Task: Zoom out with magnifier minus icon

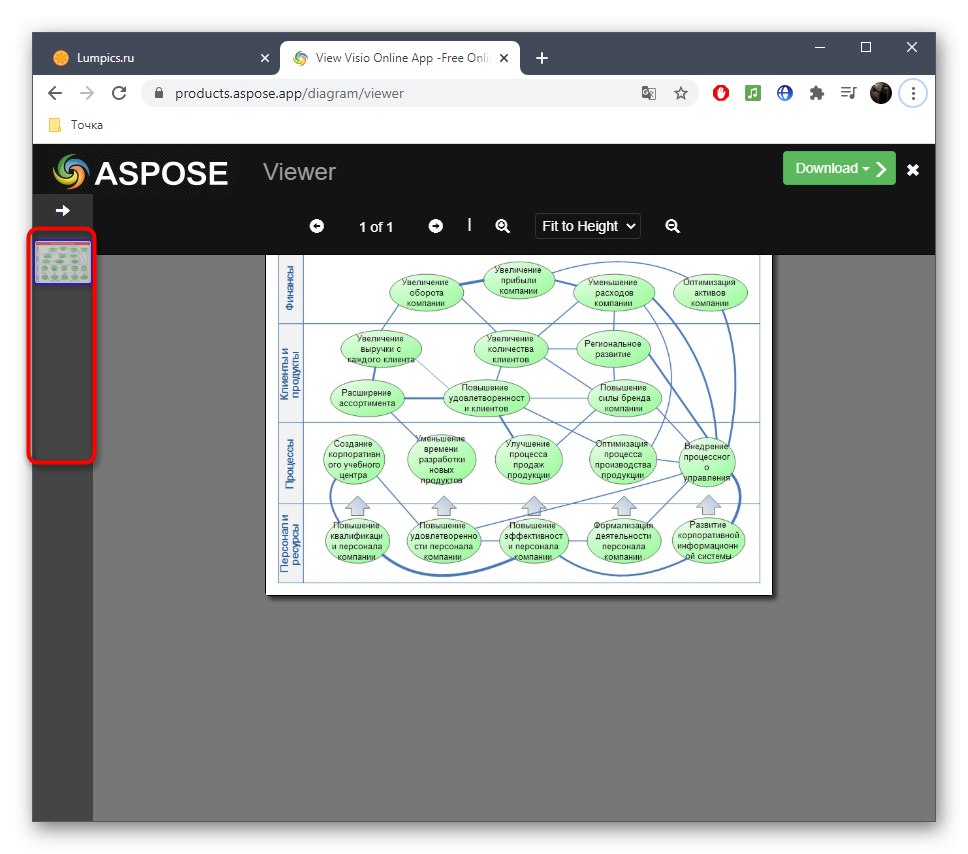Action: [672, 226]
